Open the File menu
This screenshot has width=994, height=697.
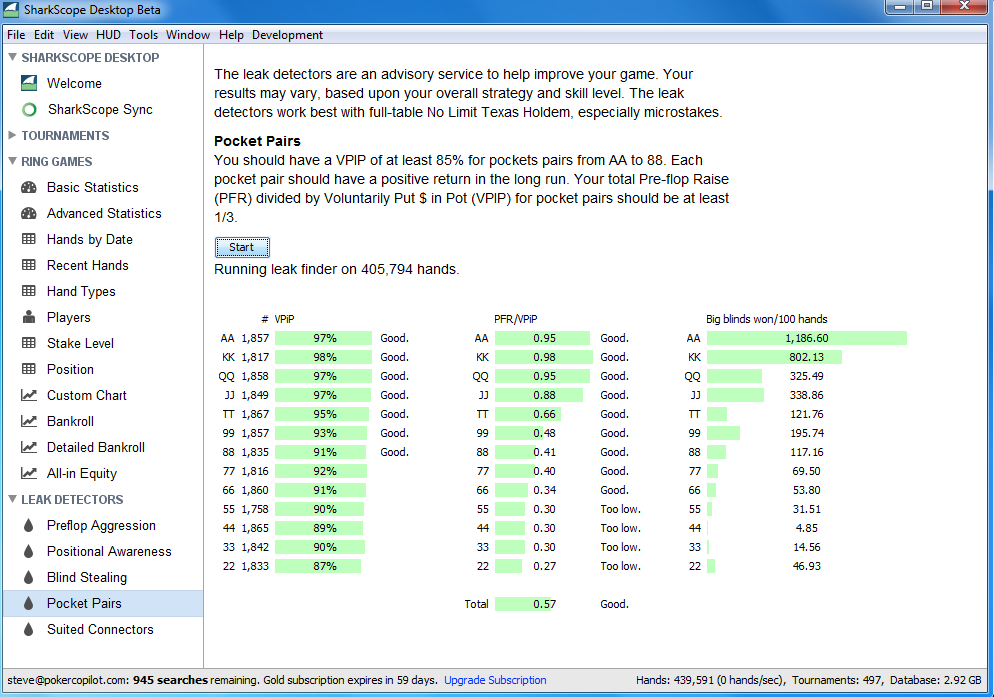coord(16,35)
